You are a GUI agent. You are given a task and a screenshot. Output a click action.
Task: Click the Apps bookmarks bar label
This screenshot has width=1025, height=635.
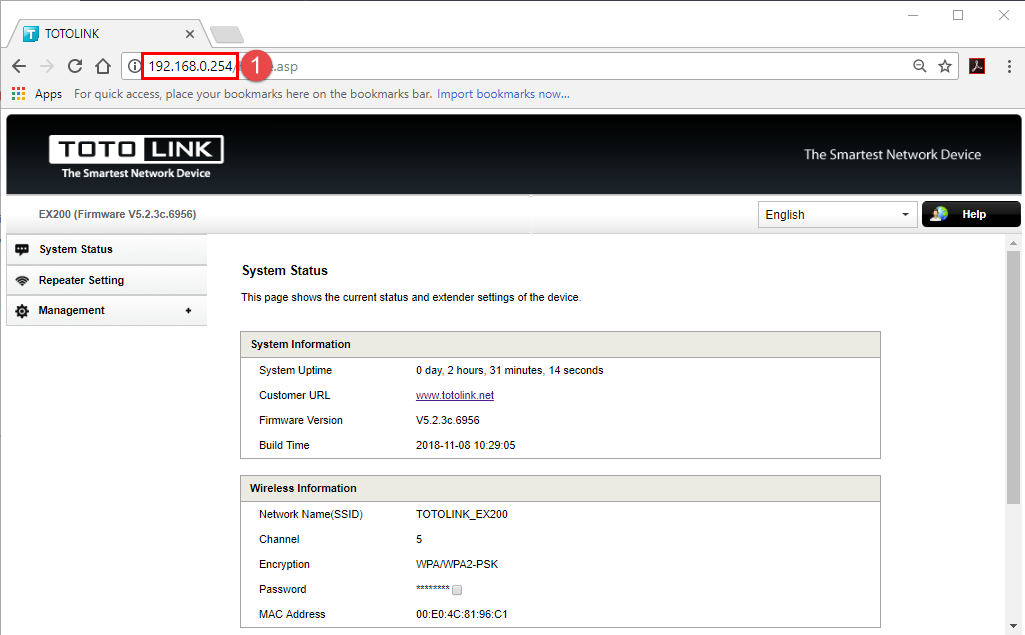tap(48, 94)
